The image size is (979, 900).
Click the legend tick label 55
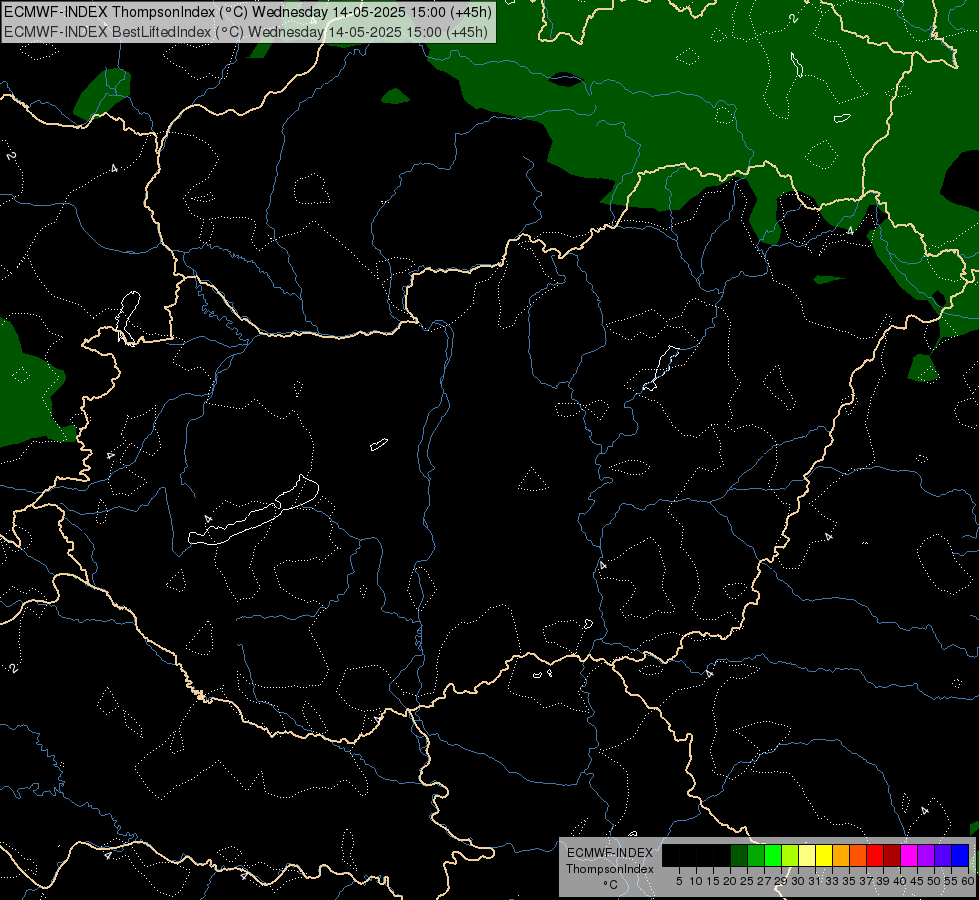950,881
